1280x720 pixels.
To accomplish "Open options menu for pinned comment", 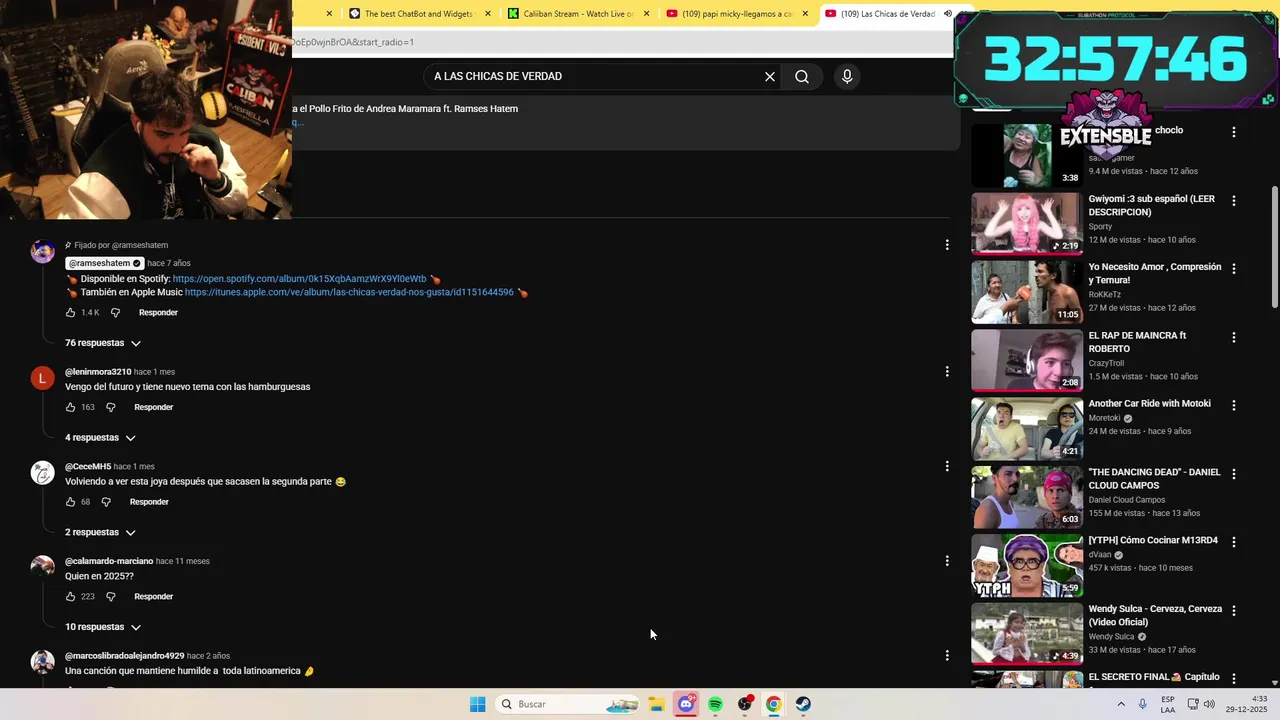I will point(947,245).
